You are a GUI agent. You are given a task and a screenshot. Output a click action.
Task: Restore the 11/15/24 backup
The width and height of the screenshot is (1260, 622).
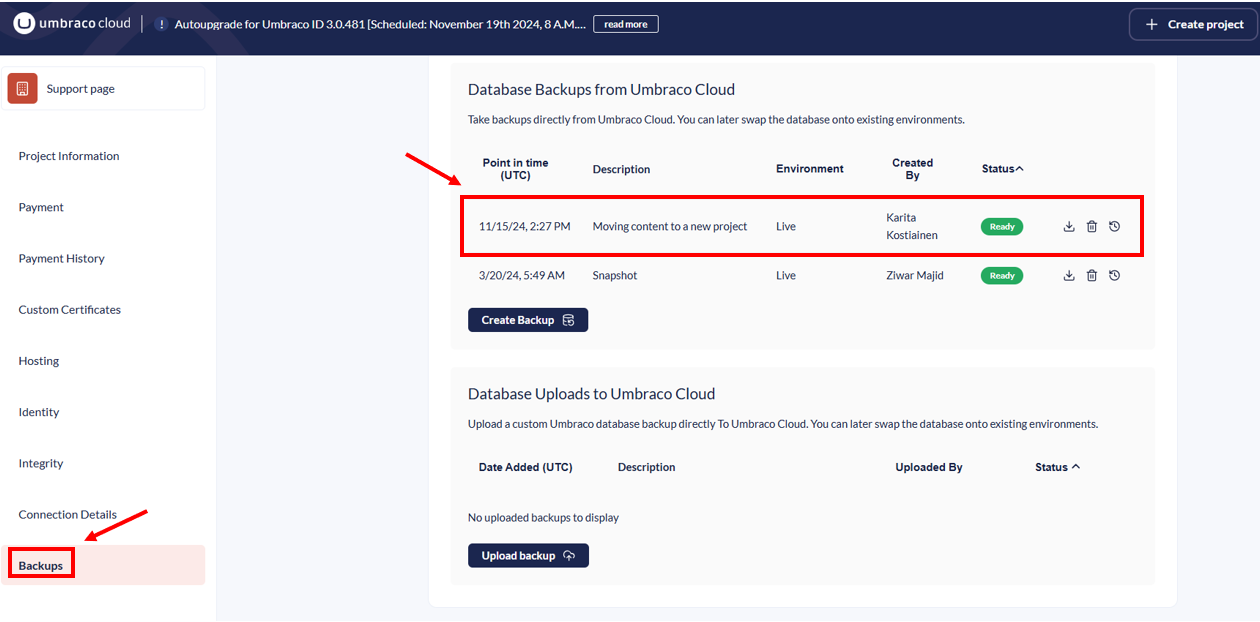pos(1115,227)
